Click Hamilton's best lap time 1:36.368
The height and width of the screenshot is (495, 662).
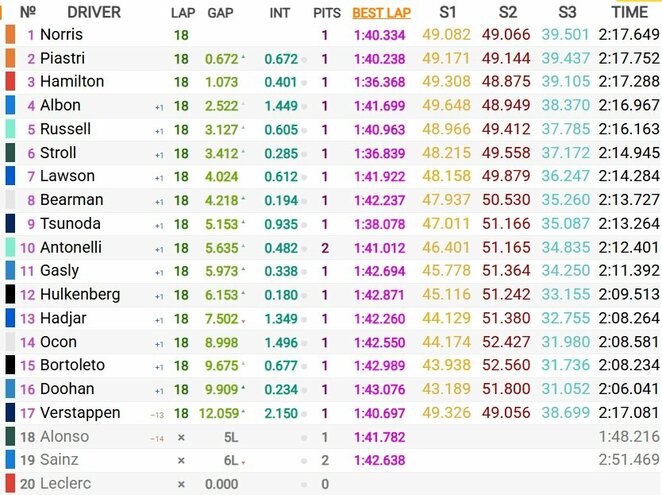[381, 82]
